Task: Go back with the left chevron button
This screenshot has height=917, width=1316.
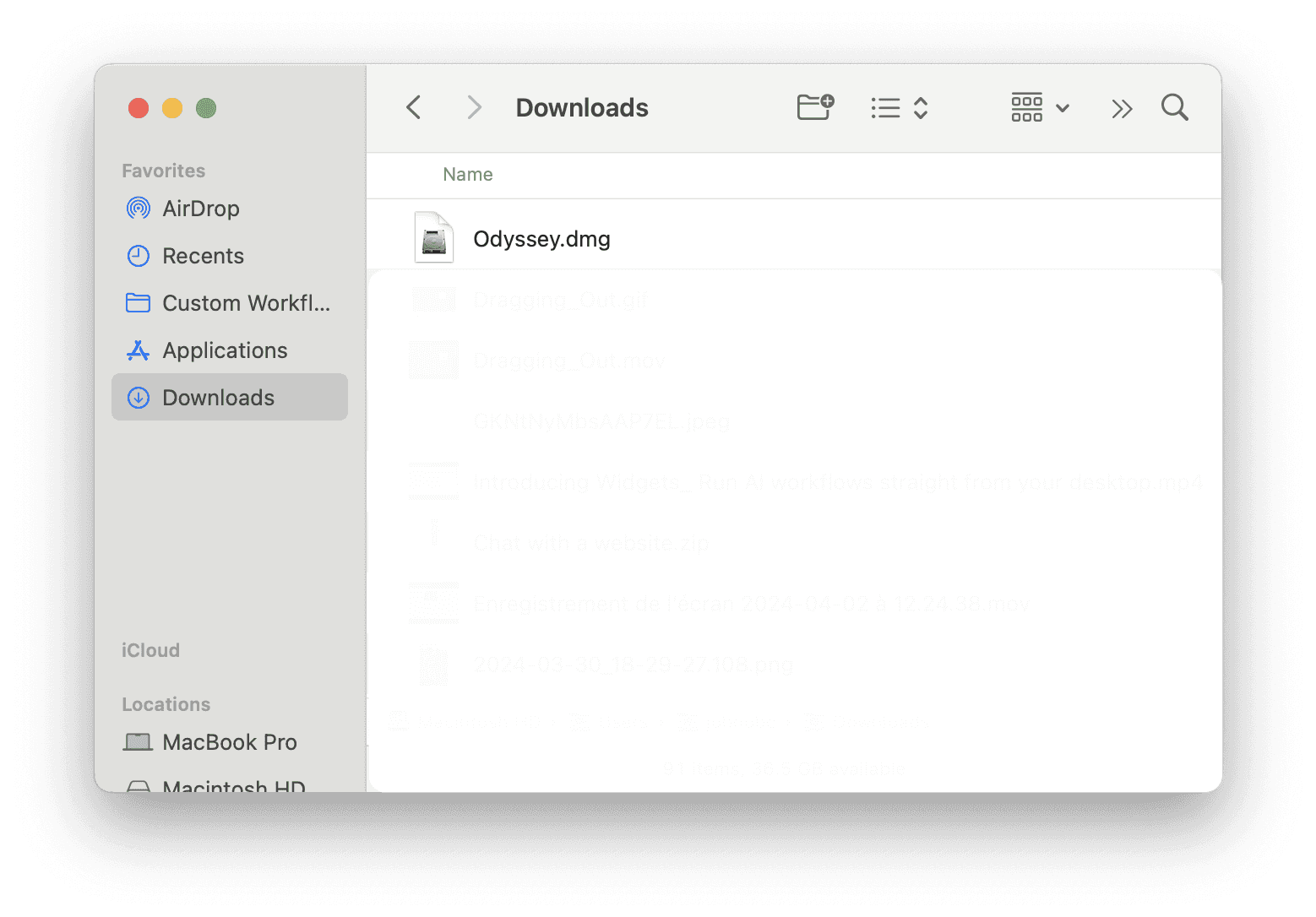Action: 413,107
